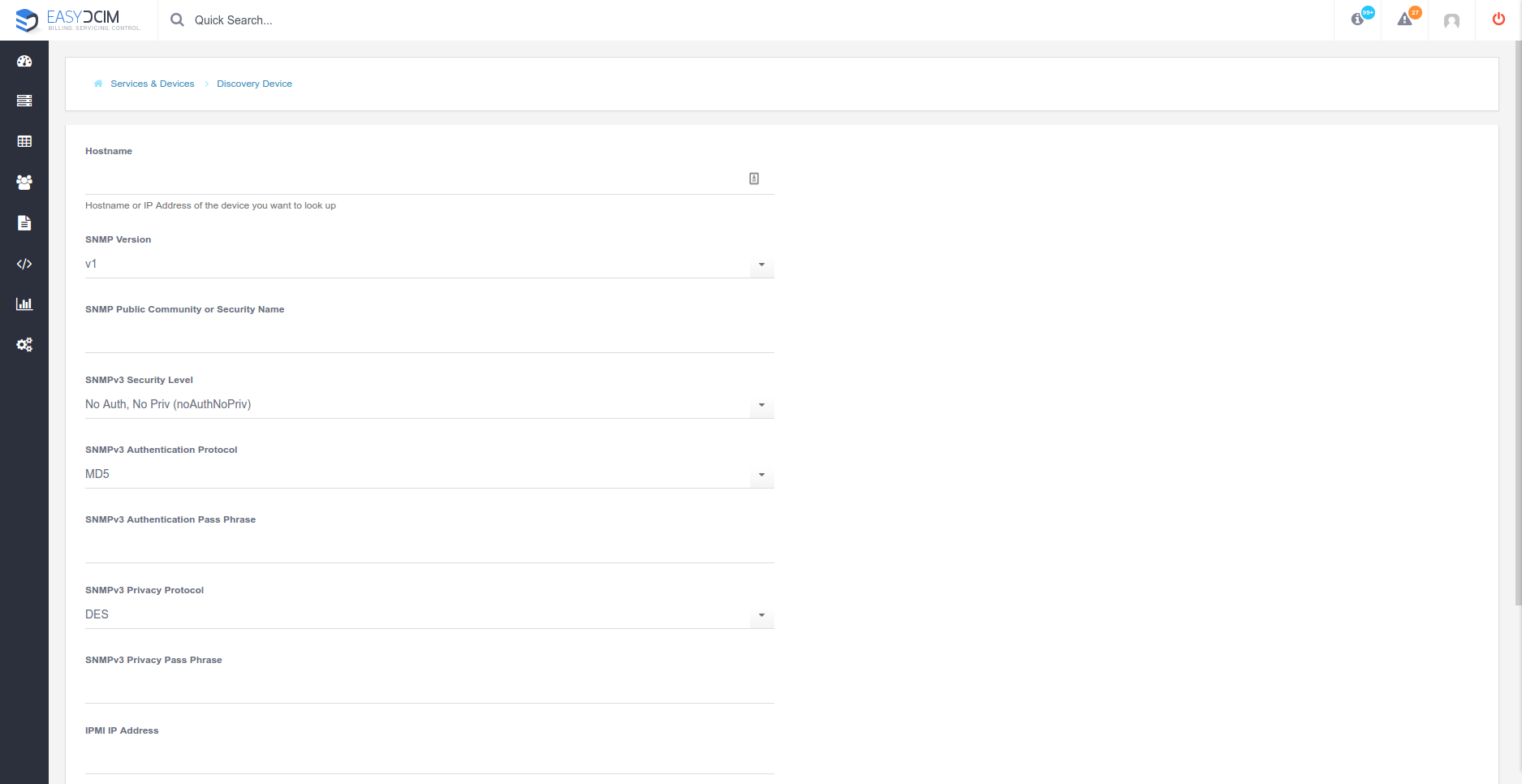Open the table grid sidebar icon

[24, 141]
